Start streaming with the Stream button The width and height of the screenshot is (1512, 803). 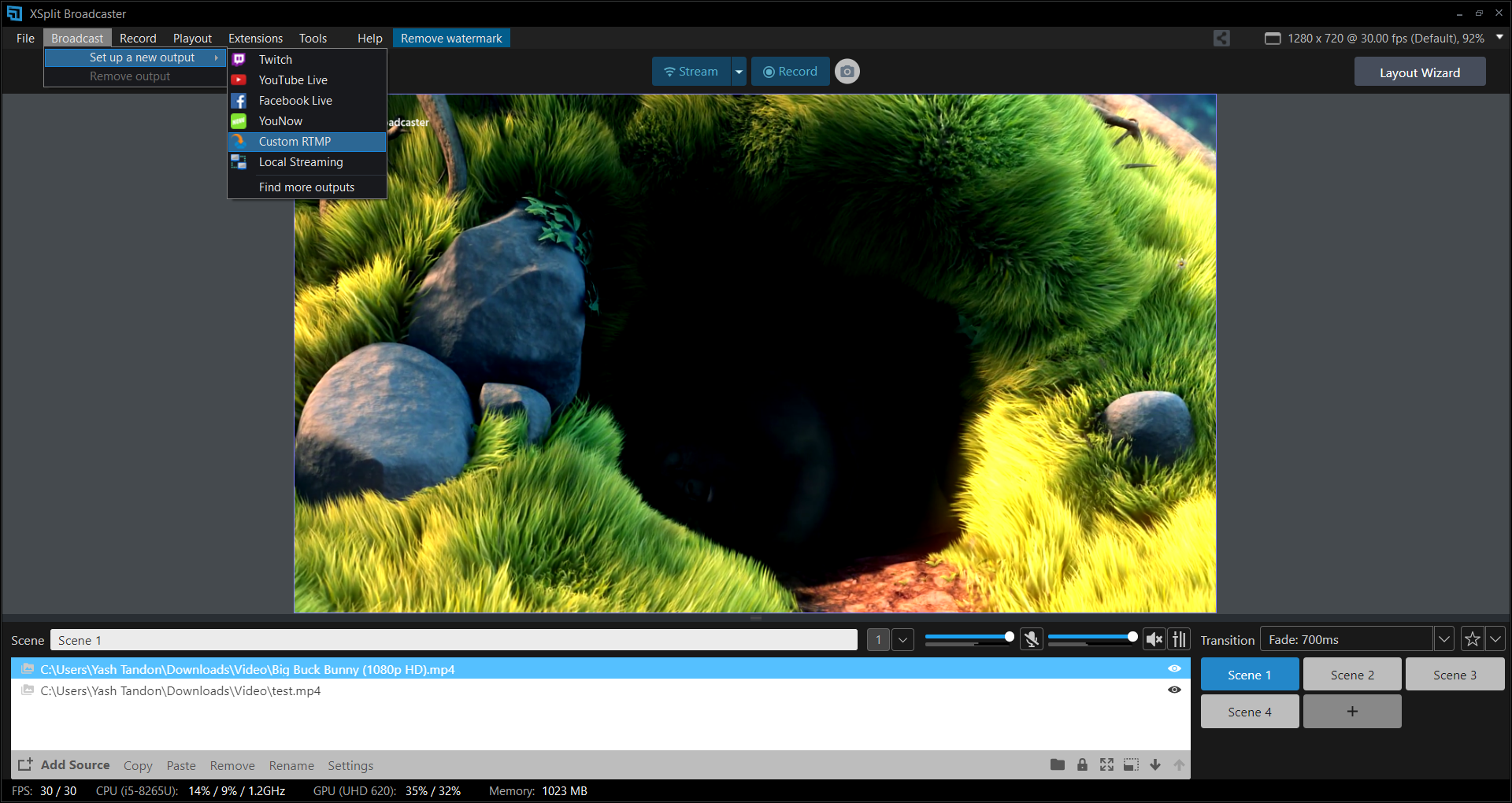691,72
